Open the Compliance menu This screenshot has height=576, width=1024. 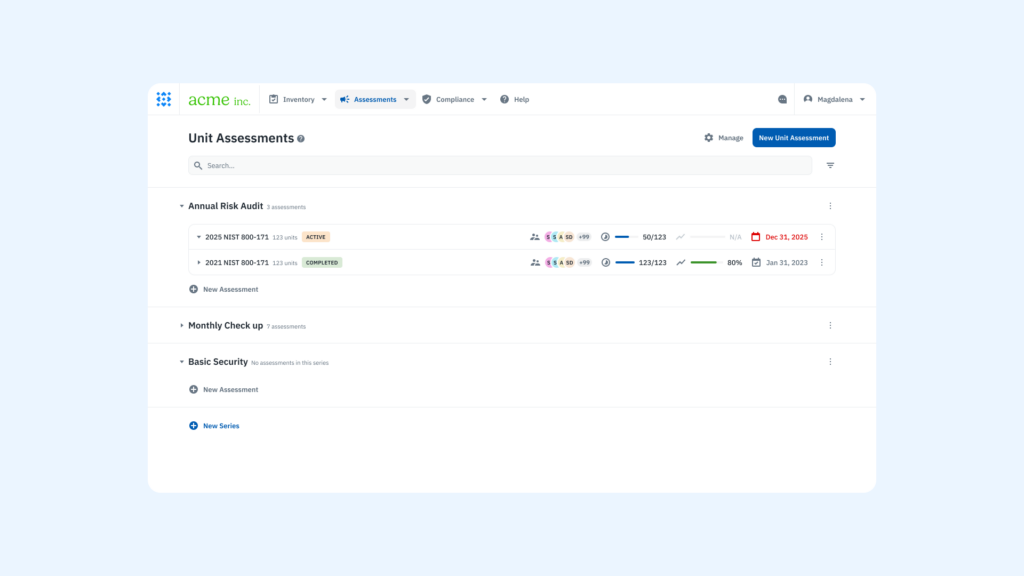pos(455,99)
